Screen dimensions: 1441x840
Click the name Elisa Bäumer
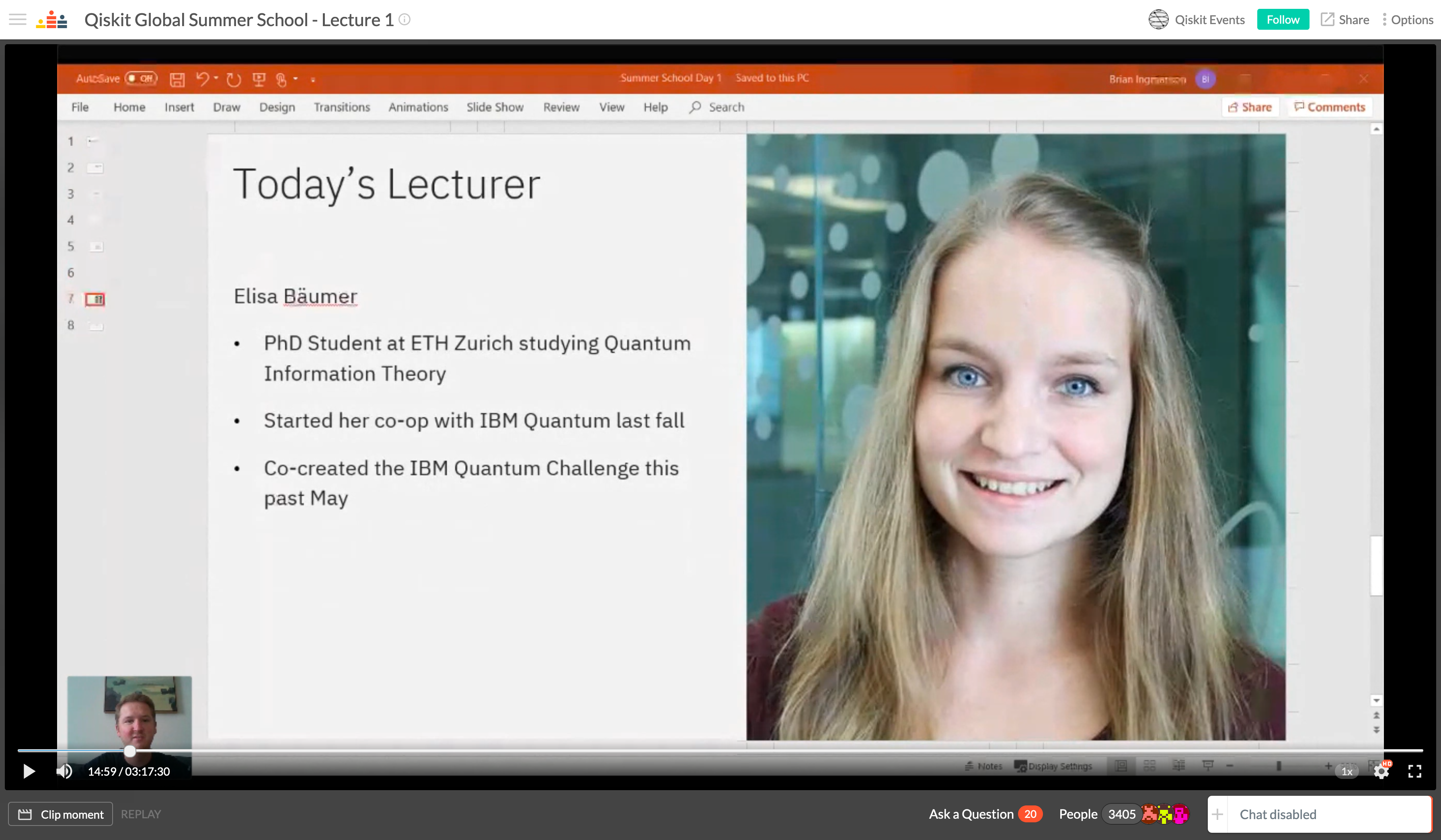[296, 296]
